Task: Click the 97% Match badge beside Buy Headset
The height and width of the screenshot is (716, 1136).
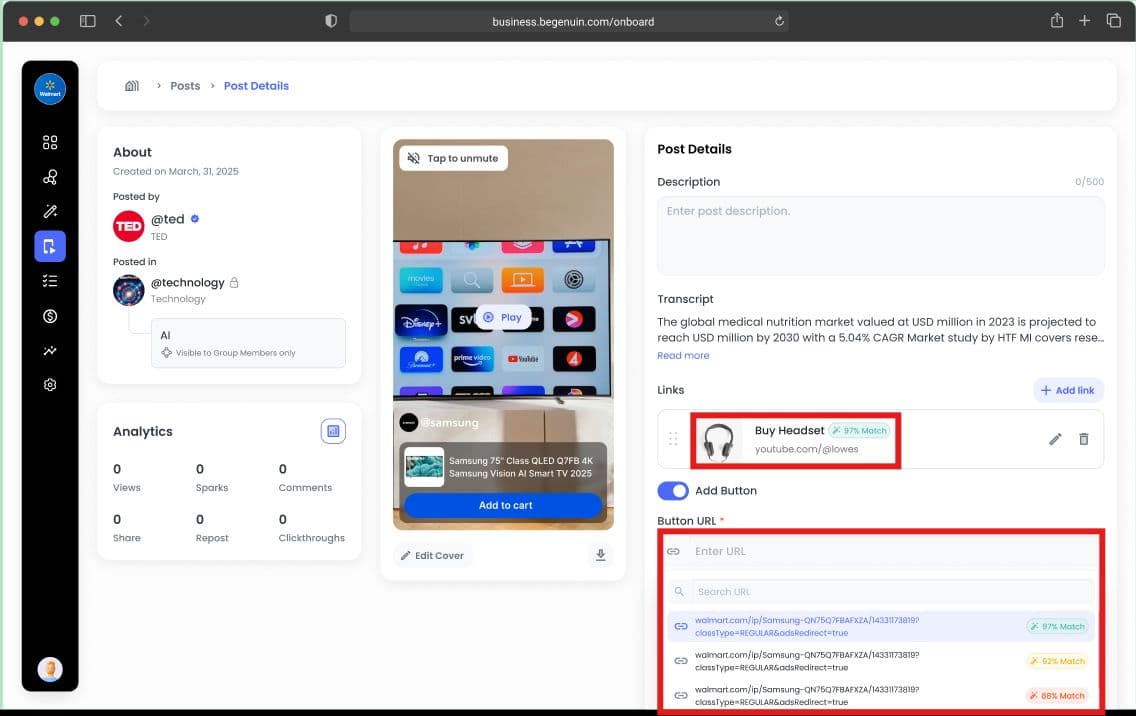Action: [859, 430]
